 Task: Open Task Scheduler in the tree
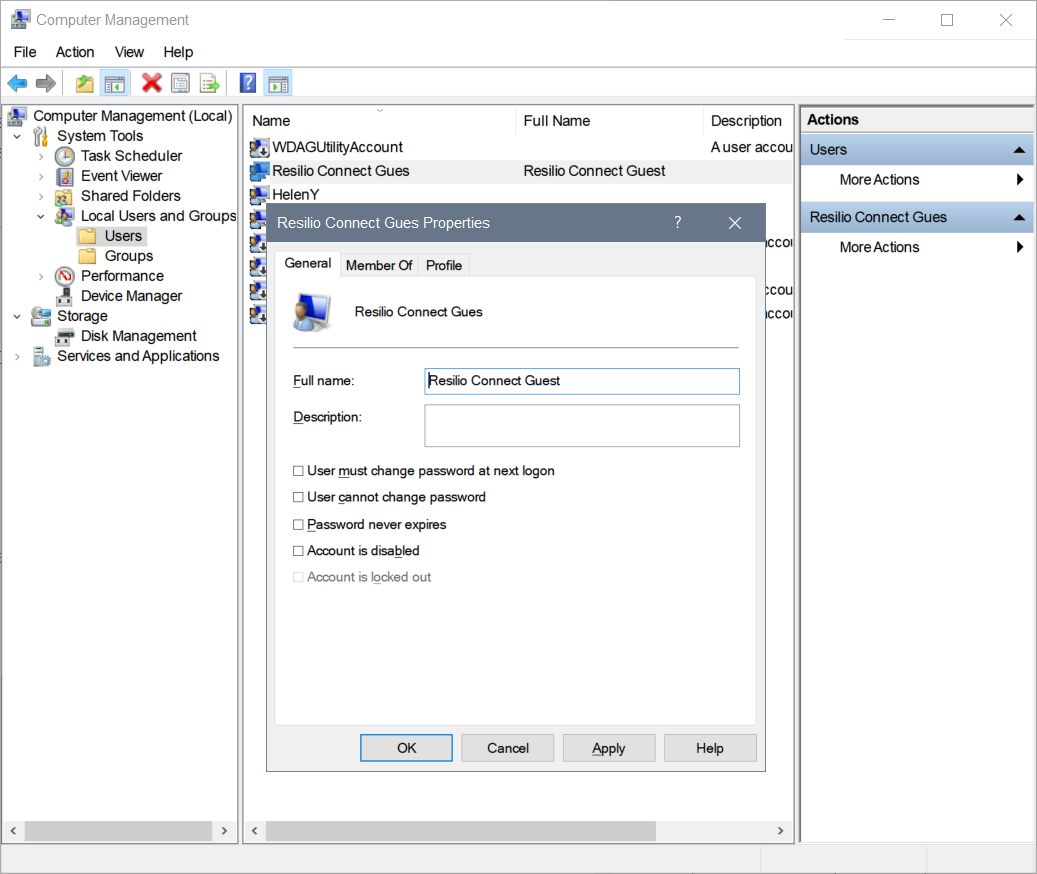[131, 156]
